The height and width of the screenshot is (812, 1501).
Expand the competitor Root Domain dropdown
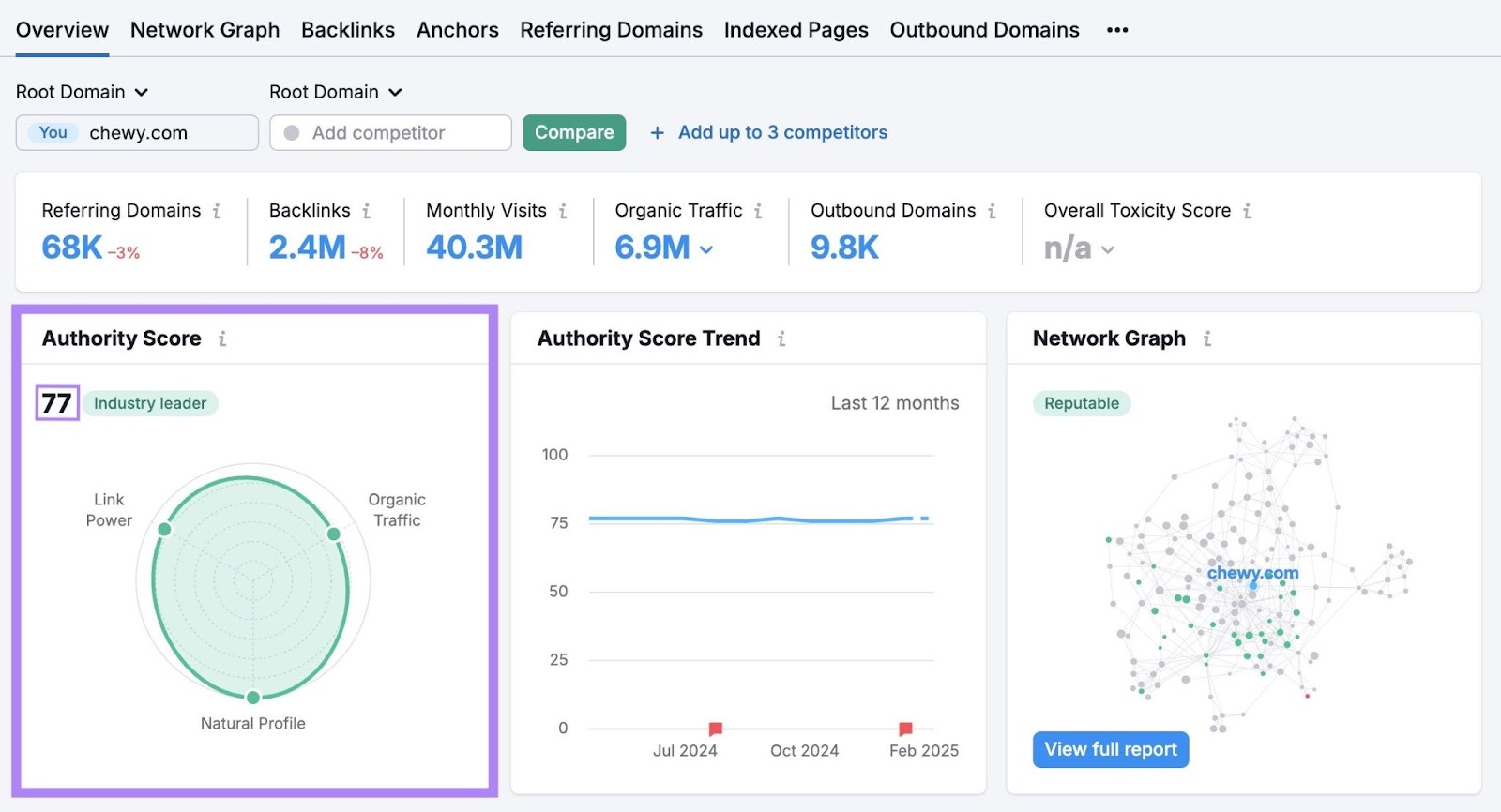[335, 92]
